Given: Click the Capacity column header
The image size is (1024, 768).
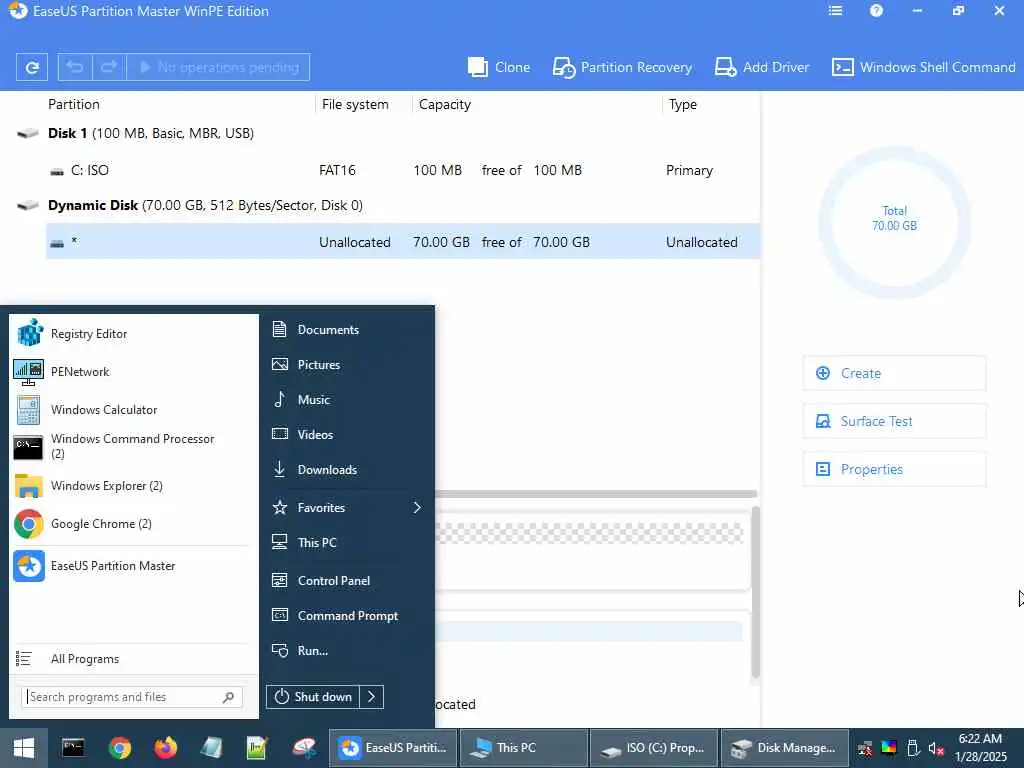Looking at the screenshot, I should click(x=445, y=104).
